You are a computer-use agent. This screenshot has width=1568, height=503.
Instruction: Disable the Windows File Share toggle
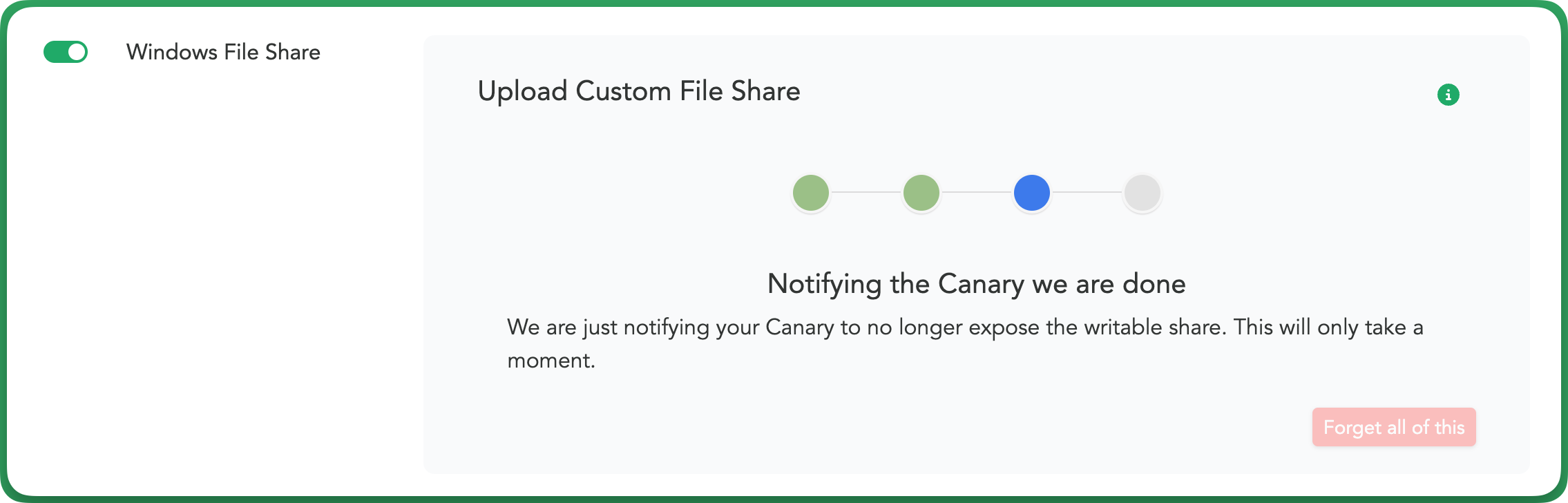point(66,52)
